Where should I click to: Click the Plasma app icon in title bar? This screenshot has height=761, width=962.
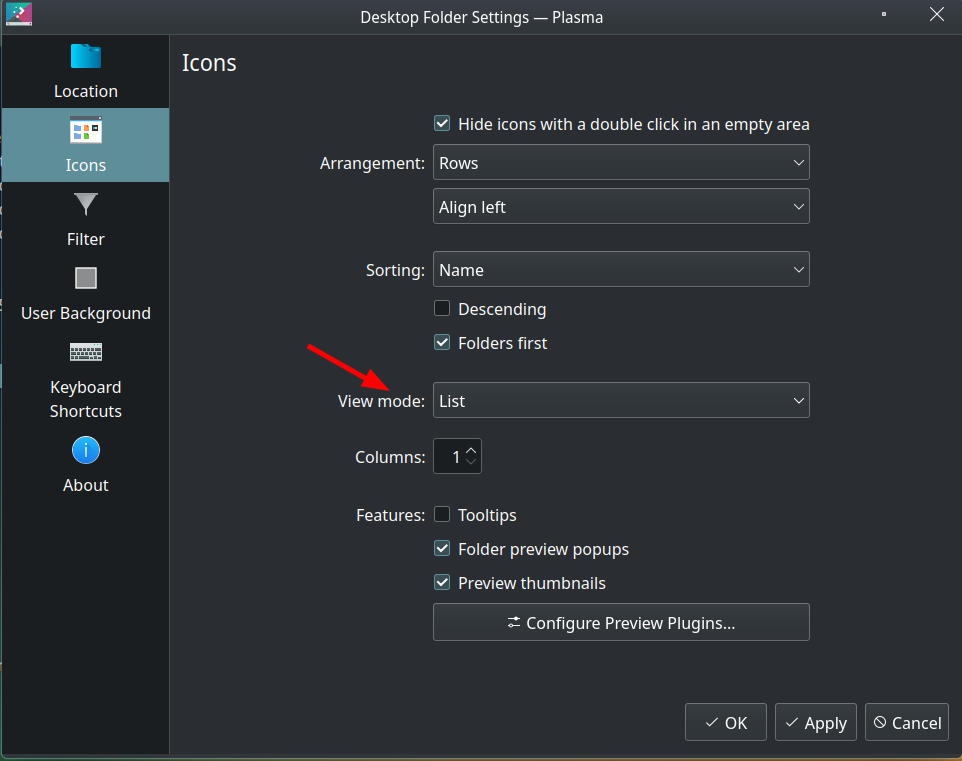(18, 14)
